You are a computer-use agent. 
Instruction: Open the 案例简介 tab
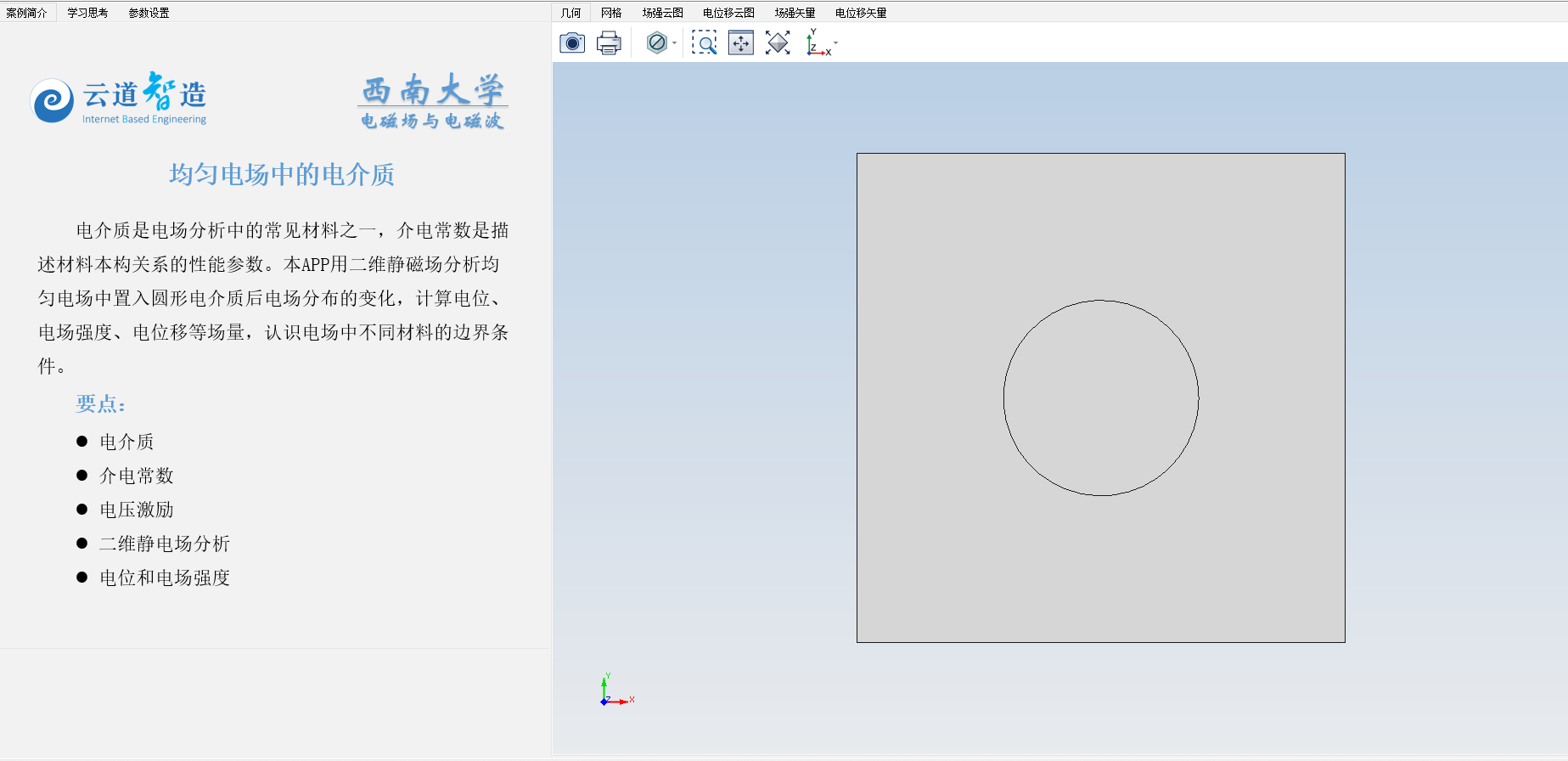click(26, 13)
